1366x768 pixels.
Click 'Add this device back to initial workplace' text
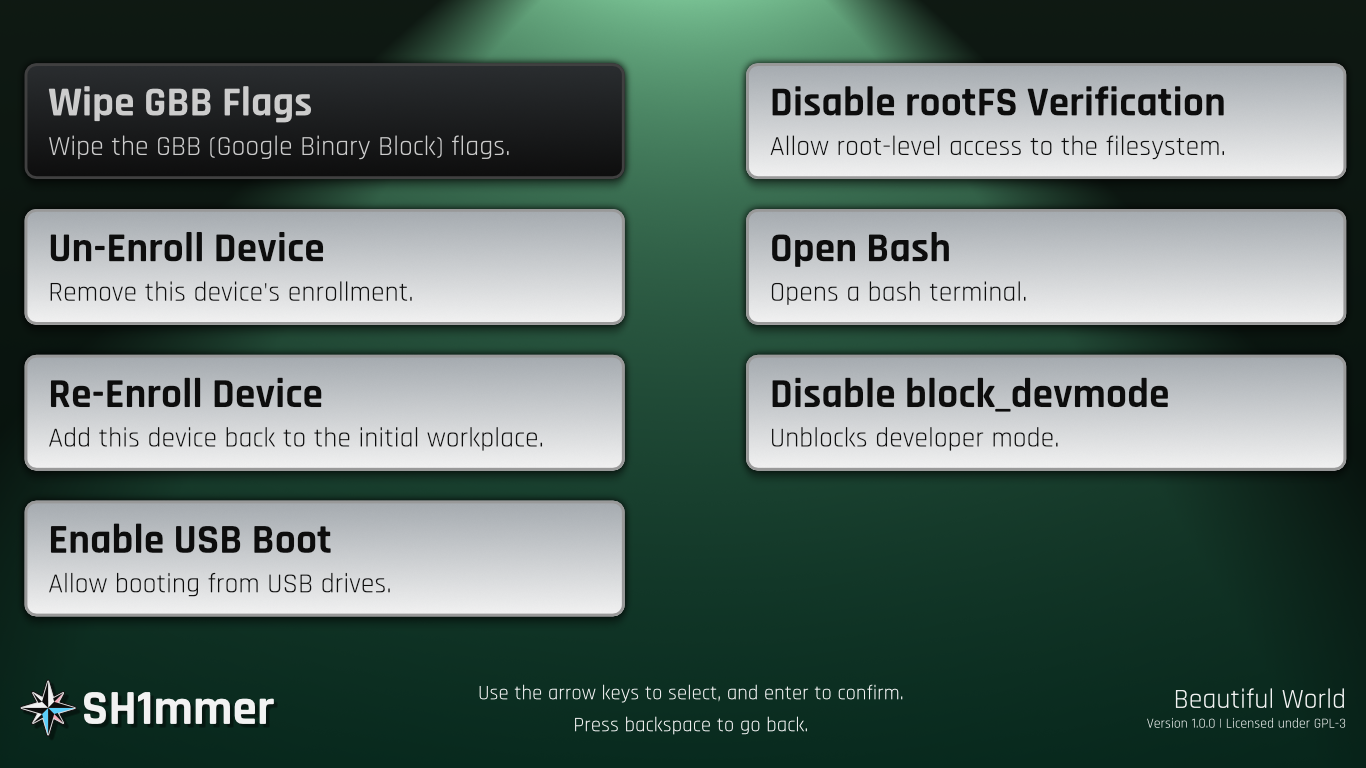296,439
